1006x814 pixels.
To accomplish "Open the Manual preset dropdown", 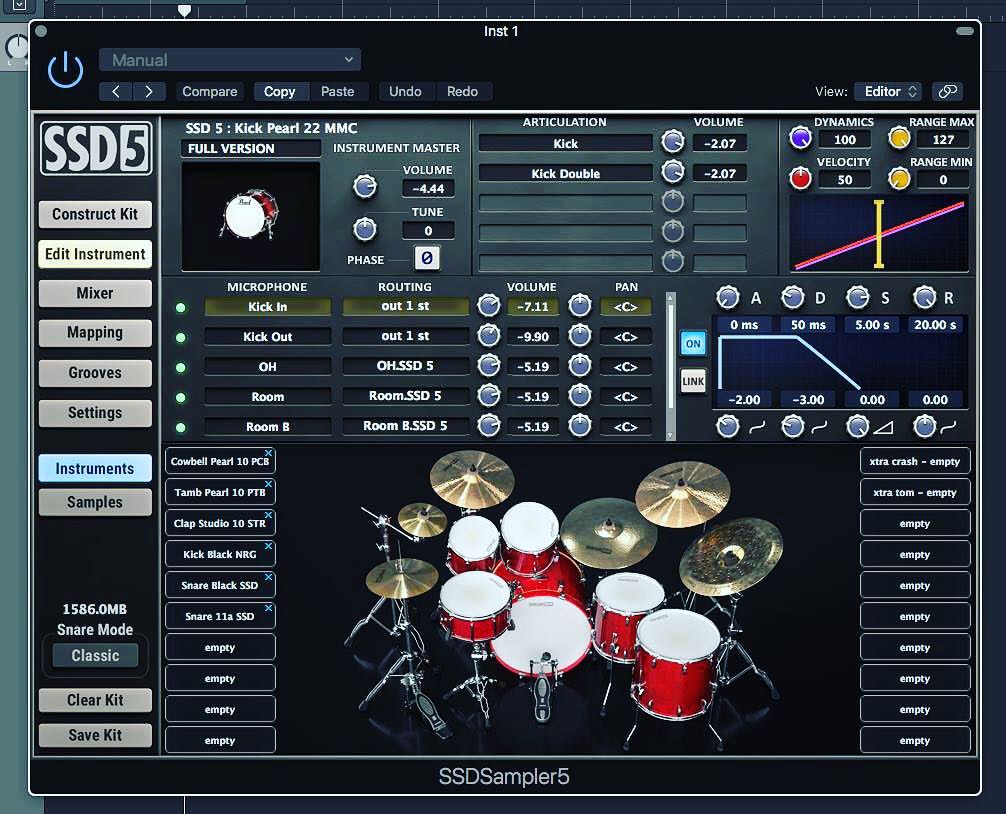I will [x=230, y=60].
